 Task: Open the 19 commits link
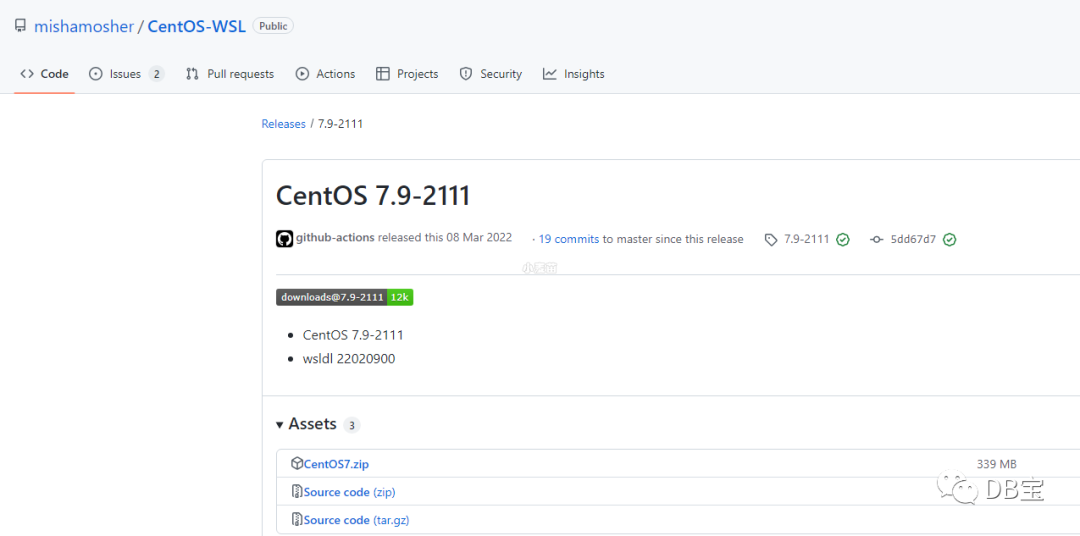coord(569,239)
